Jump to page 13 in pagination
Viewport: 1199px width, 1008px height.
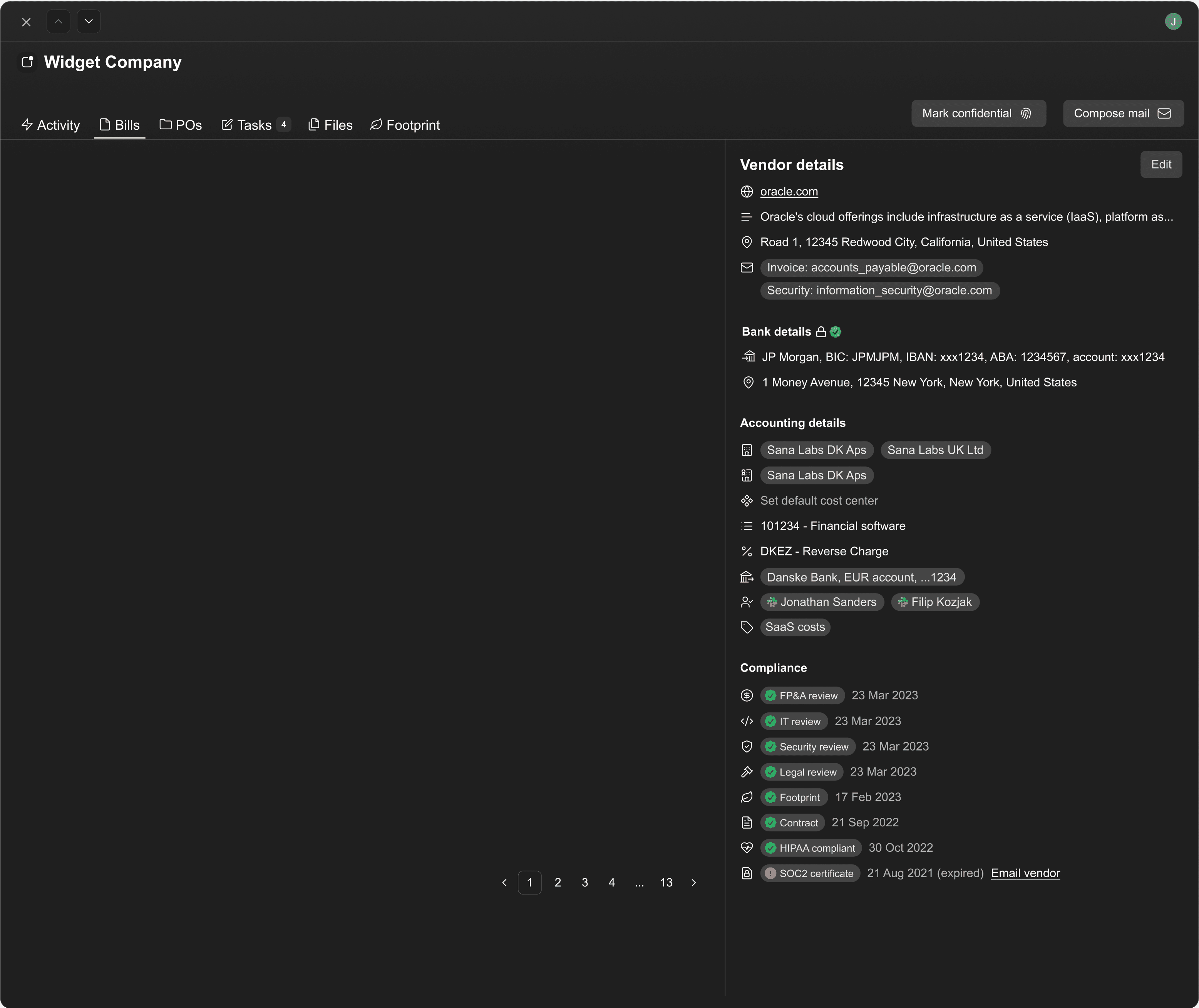tap(666, 882)
